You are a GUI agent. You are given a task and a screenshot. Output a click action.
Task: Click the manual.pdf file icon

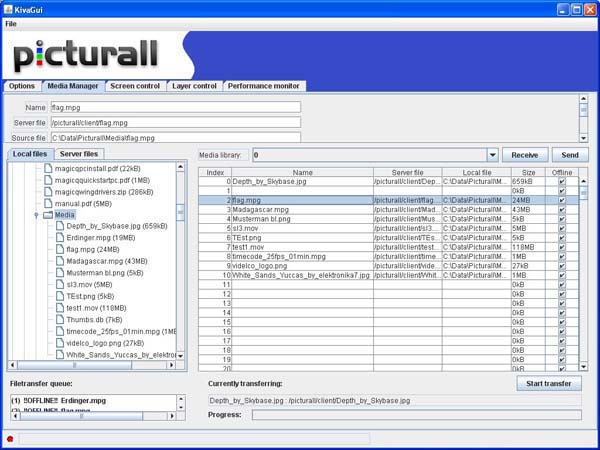pyautogui.click(x=47, y=203)
